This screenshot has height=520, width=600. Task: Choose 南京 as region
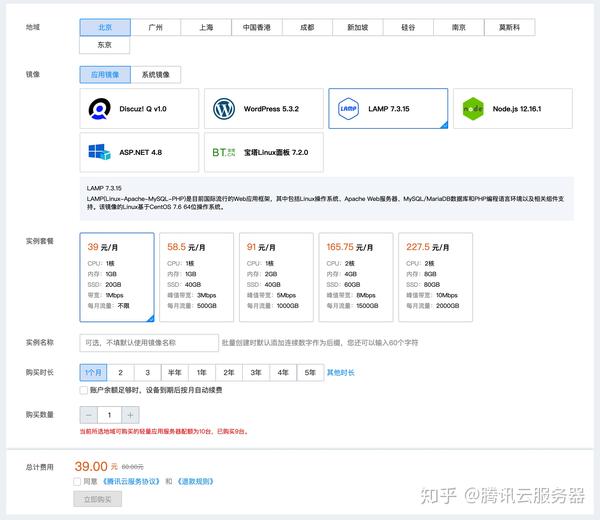click(x=458, y=27)
